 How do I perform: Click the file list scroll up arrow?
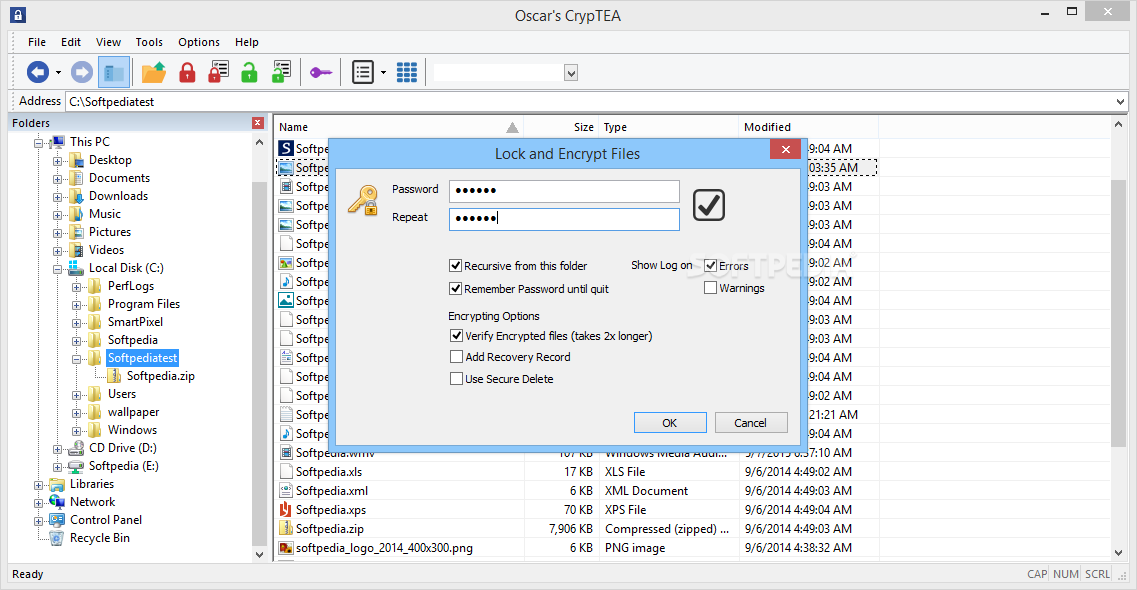pyautogui.click(x=1118, y=125)
